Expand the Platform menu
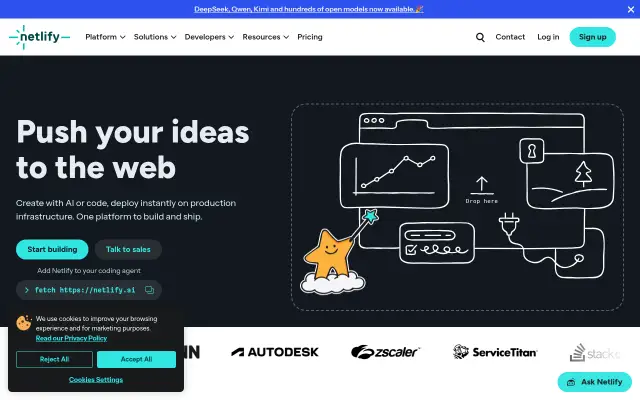The height and width of the screenshot is (400, 640). pyautogui.click(x=105, y=37)
